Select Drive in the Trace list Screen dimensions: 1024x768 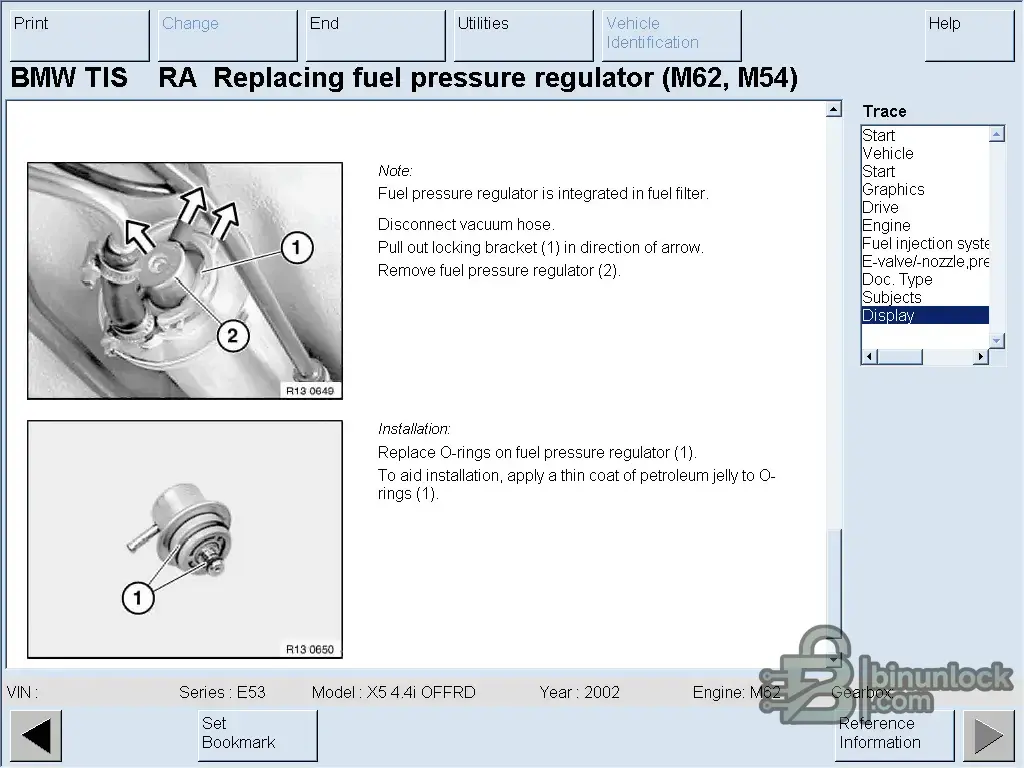click(x=925, y=208)
